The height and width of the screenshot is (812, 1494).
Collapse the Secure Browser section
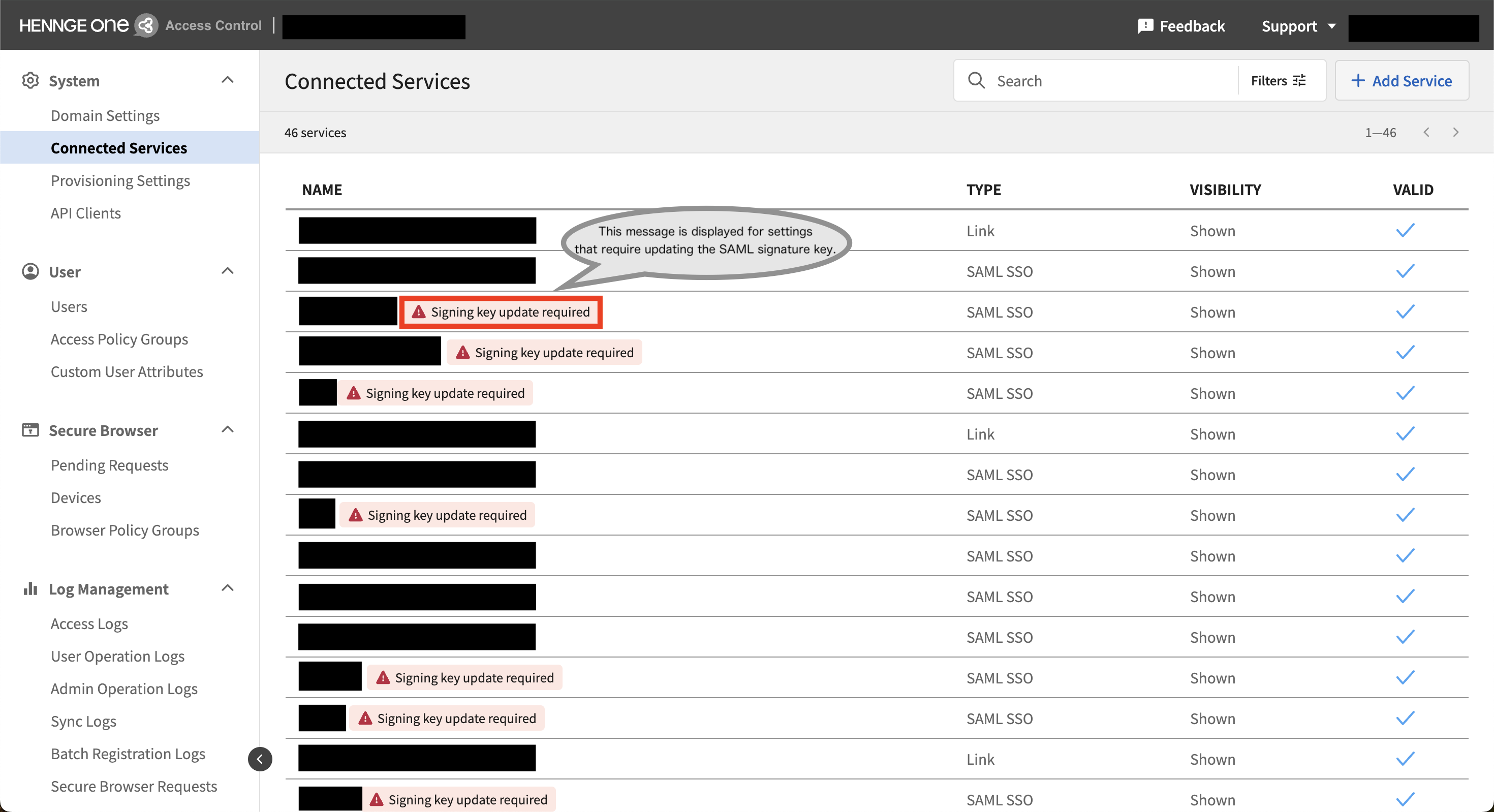click(x=228, y=430)
